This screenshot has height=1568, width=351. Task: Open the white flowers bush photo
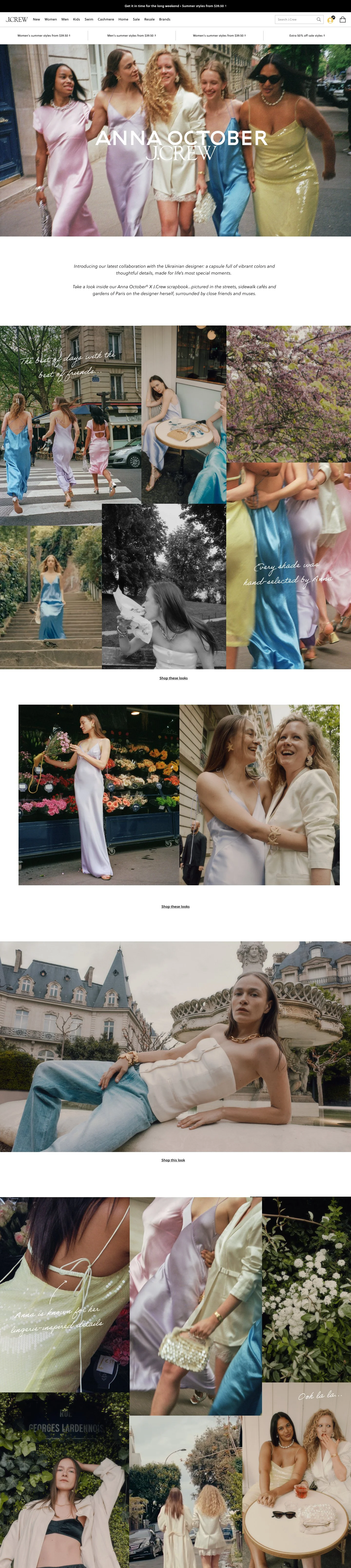tap(307, 1290)
